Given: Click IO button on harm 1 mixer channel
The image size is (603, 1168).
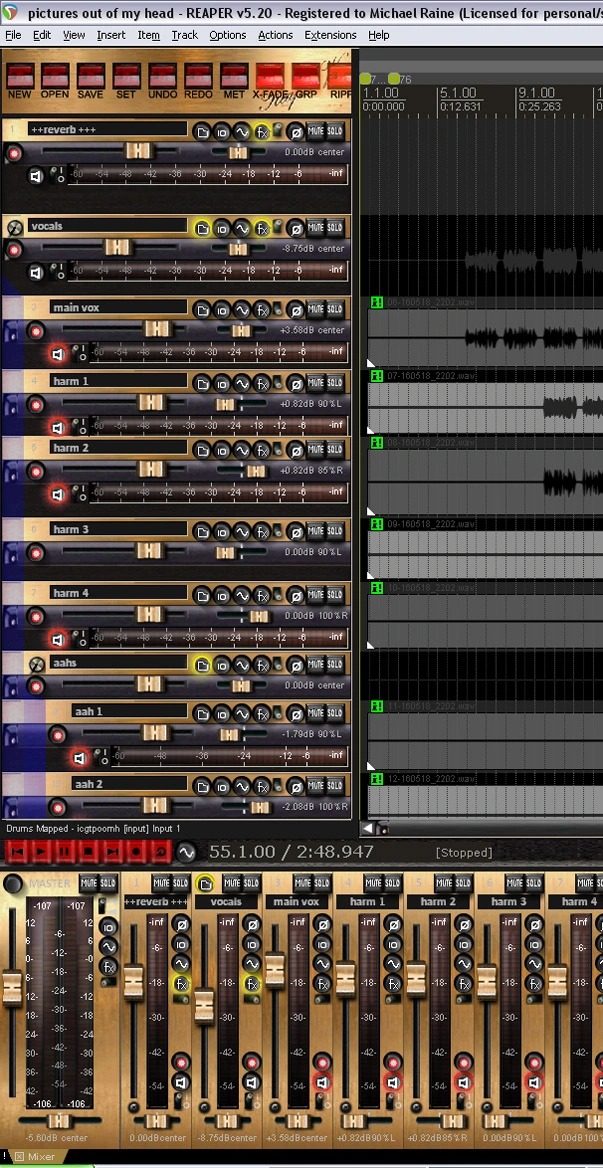Looking at the screenshot, I should click(x=393, y=945).
